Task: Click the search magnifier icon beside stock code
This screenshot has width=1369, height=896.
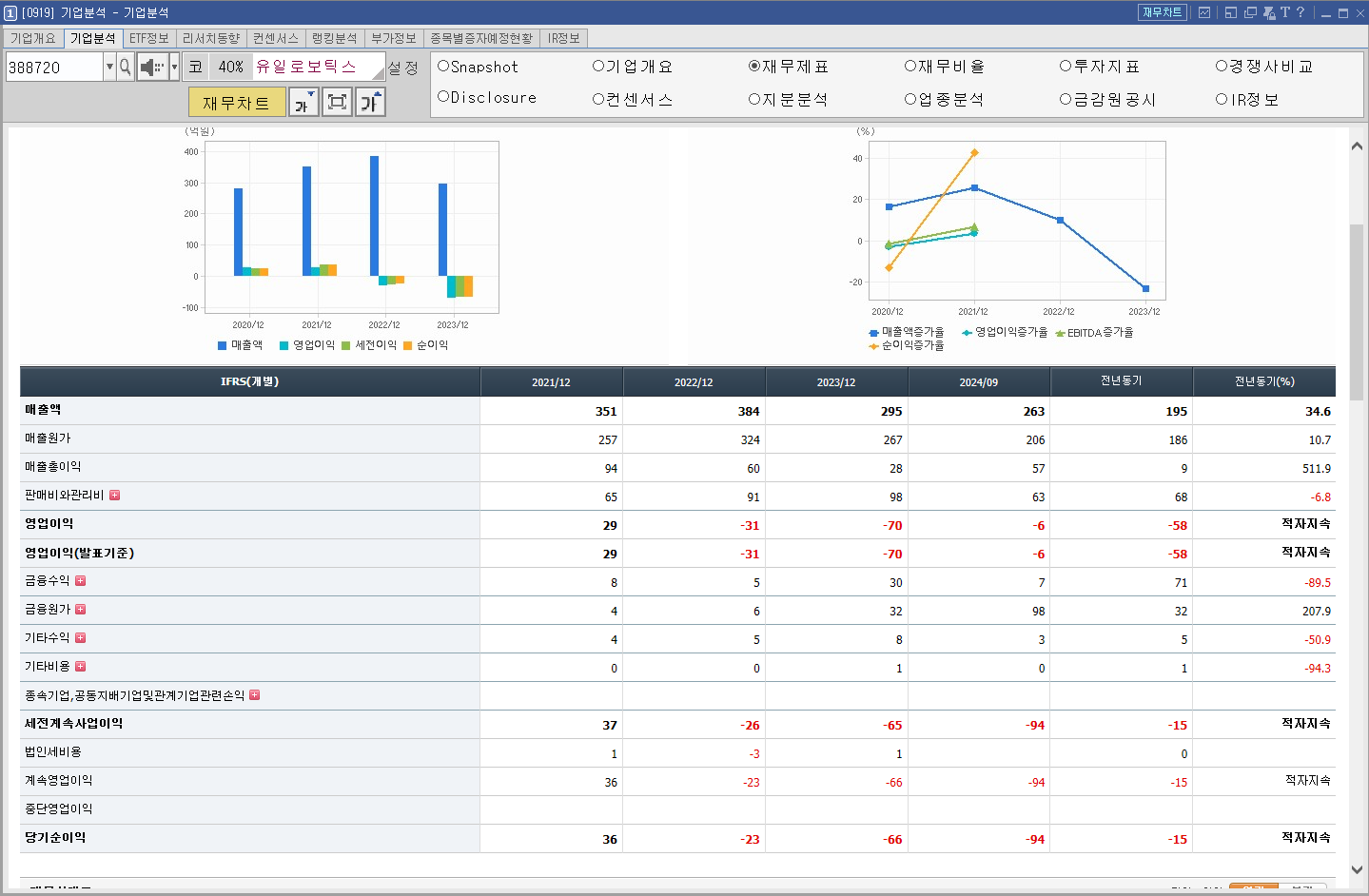Action: click(x=125, y=67)
